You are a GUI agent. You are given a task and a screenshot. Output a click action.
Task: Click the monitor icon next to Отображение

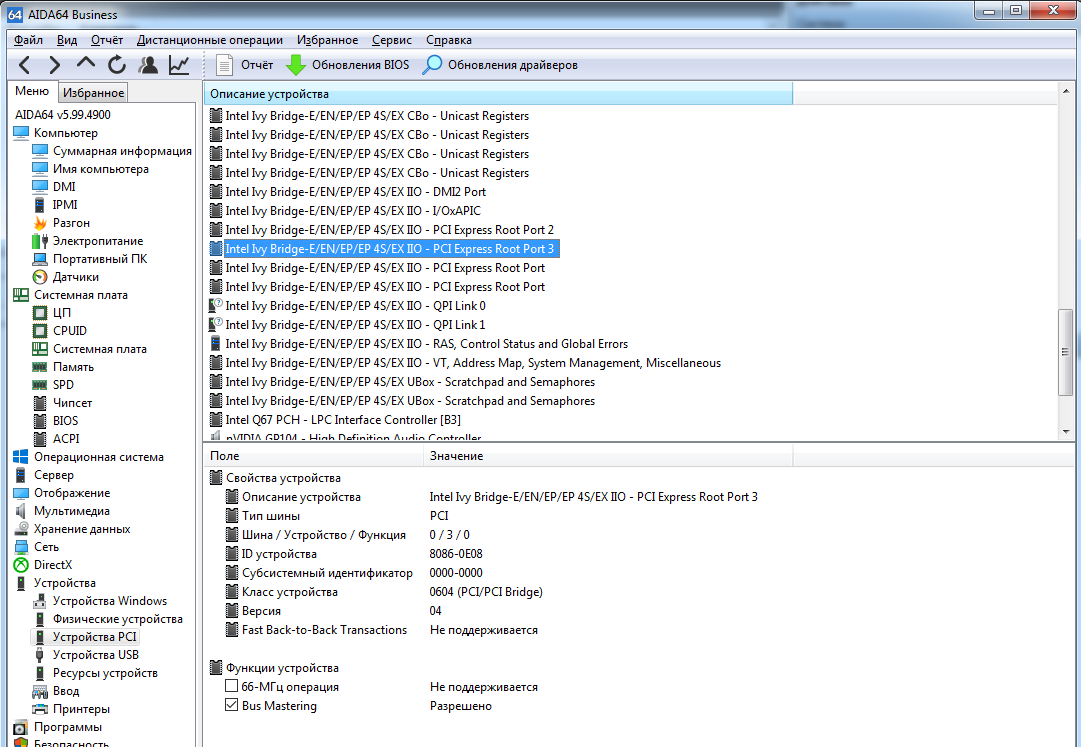point(21,493)
